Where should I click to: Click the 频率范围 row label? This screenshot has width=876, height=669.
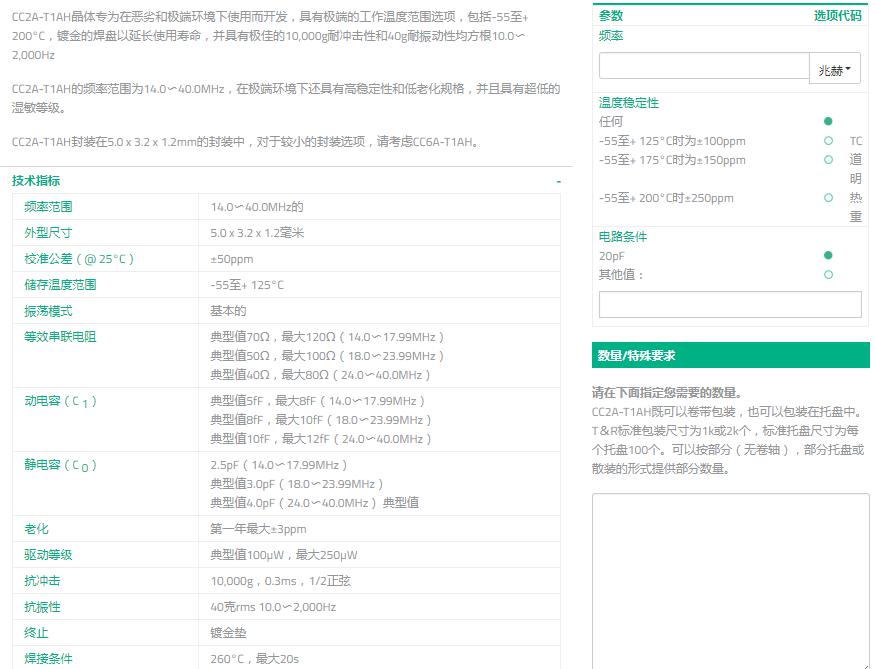[48, 207]
